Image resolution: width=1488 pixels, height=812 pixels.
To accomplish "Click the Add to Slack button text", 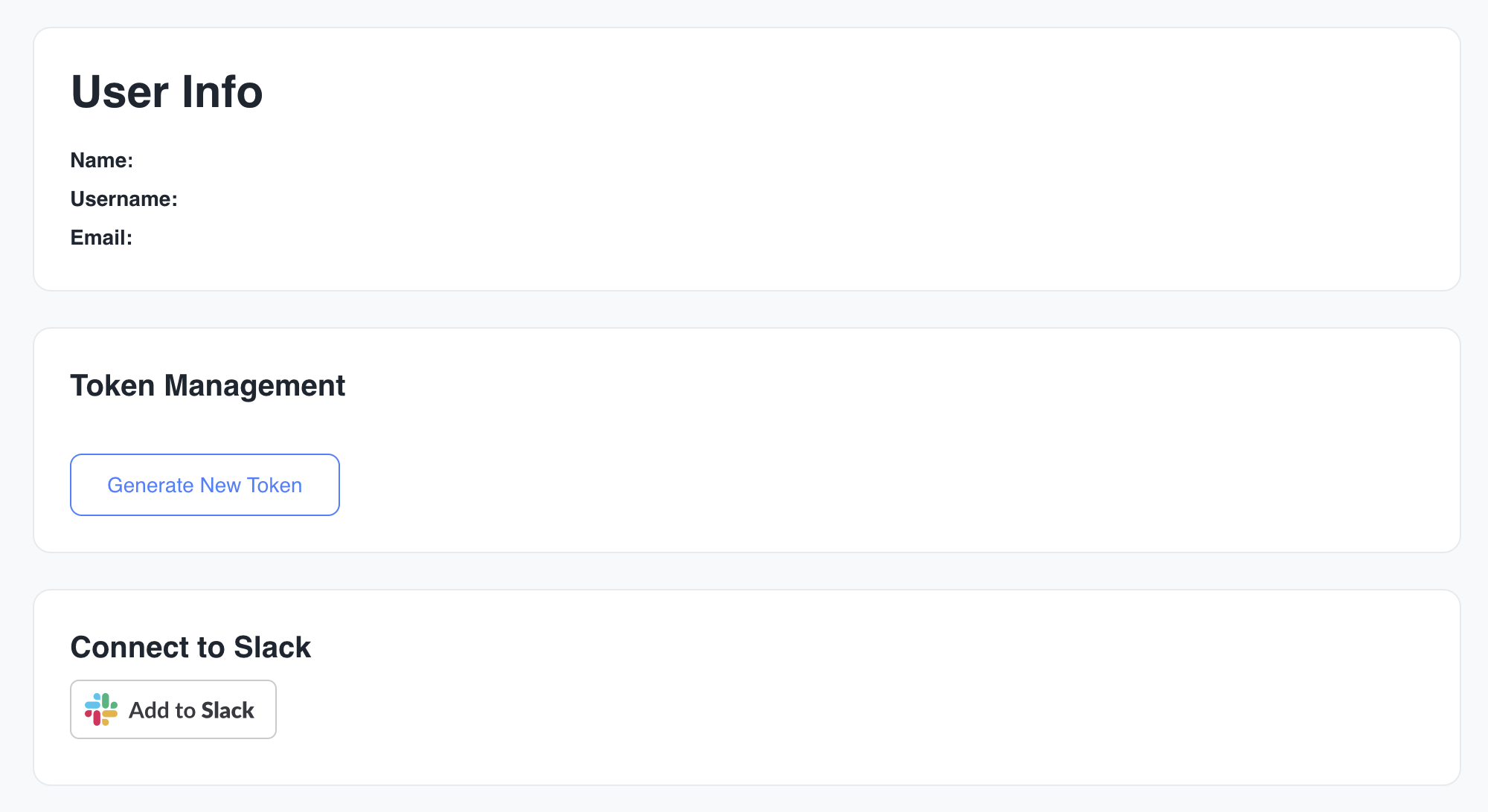I will point(191,710).
